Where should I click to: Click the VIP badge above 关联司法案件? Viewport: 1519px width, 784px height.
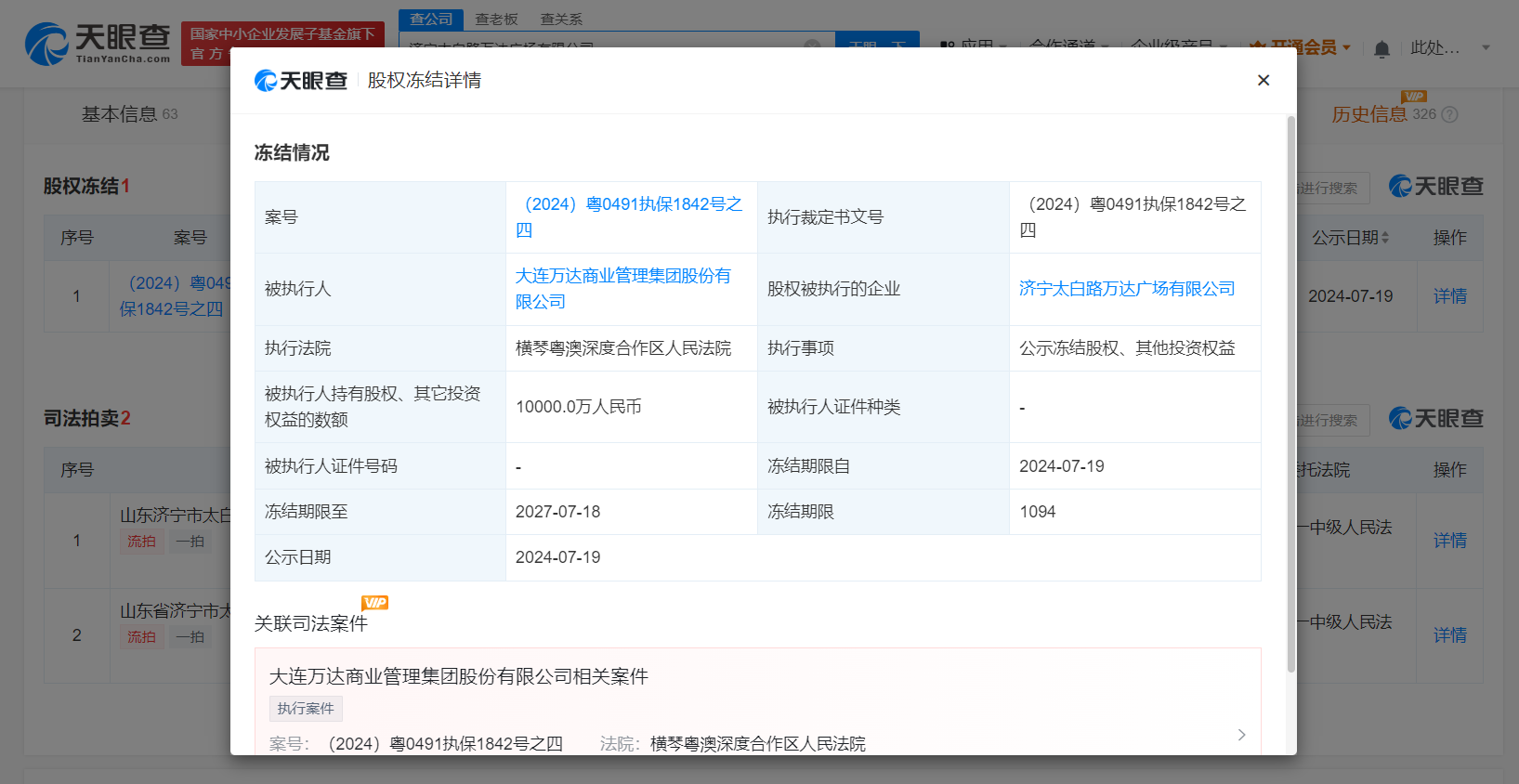coord(374,603)
